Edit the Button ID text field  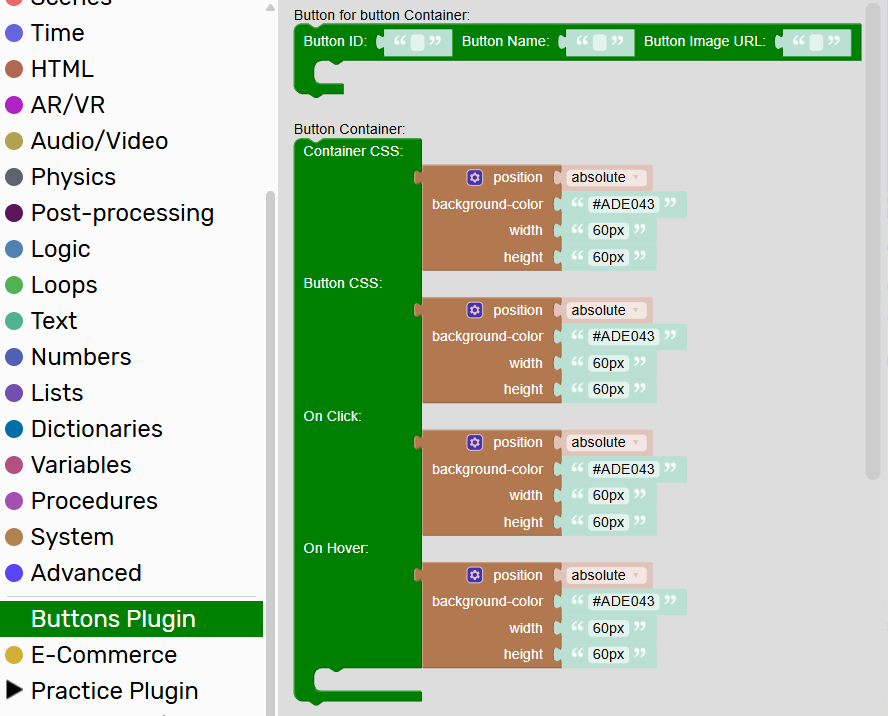417,42
